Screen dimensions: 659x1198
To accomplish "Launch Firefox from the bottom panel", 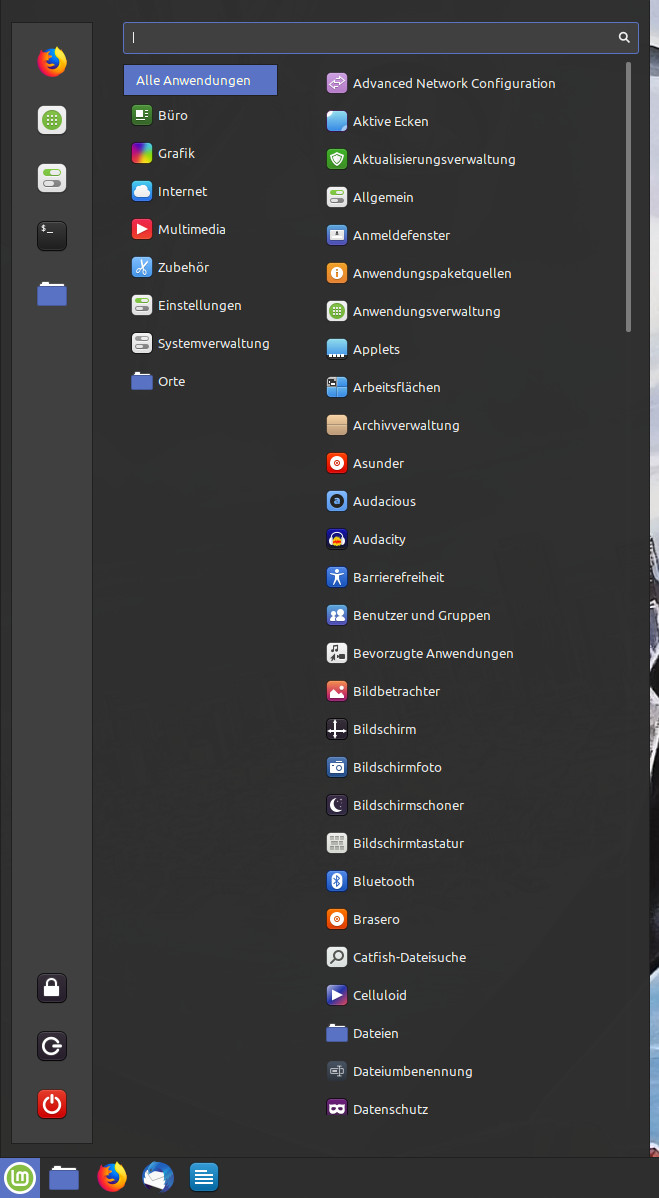I will point(112,1177).
